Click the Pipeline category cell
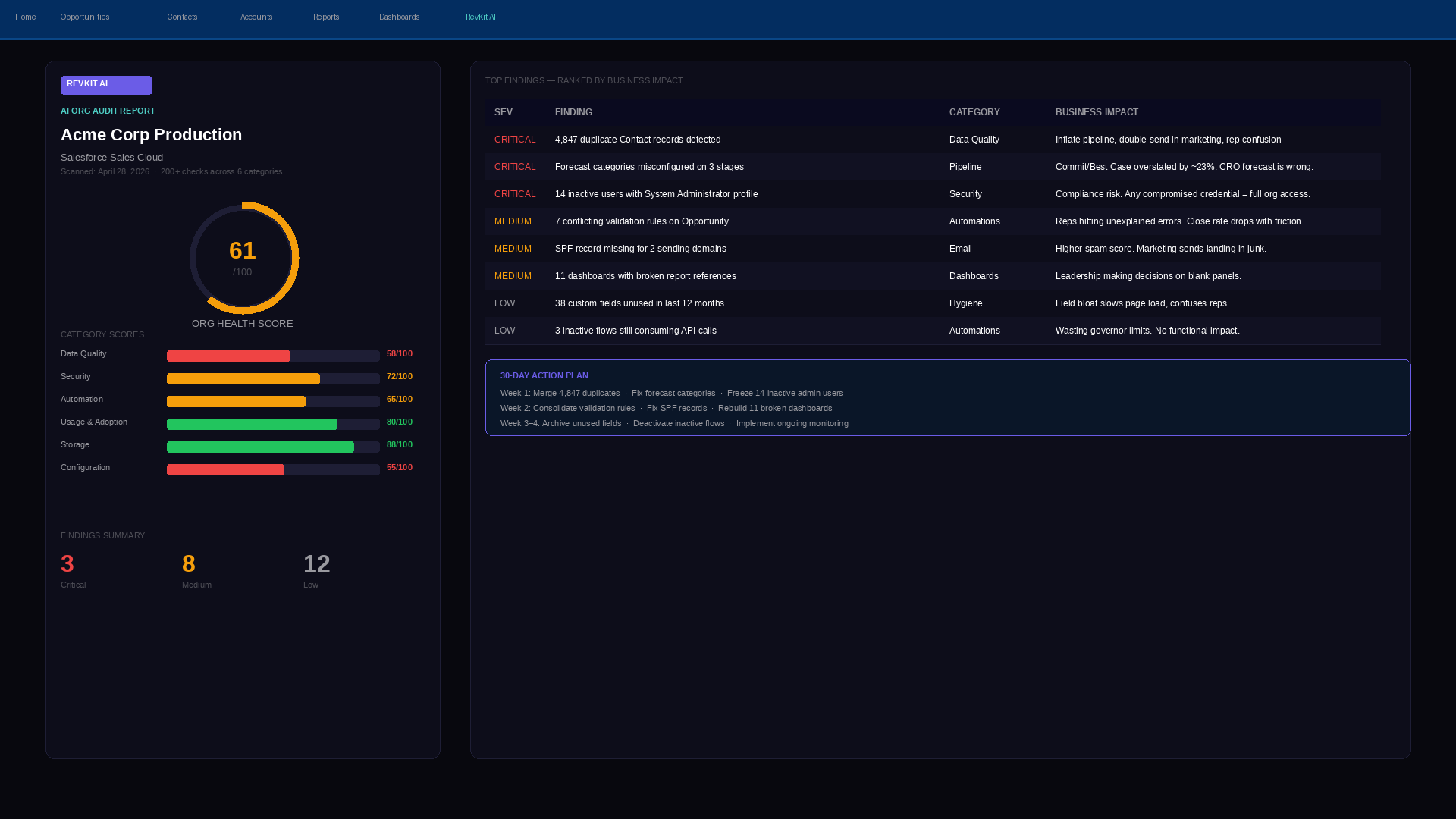1456x819 pixels. pos(965,167)
